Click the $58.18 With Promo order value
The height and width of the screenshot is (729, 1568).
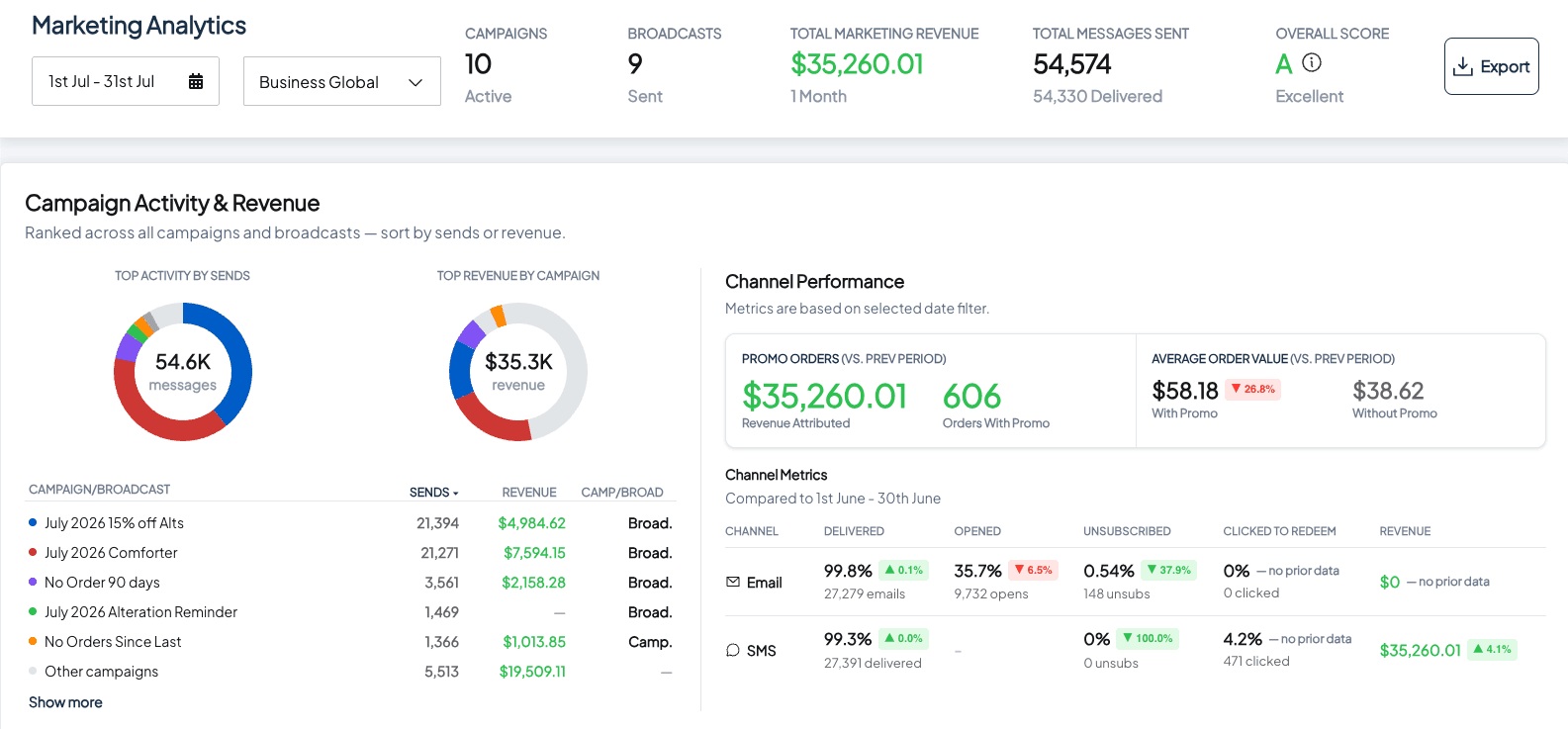[1185, 391]
